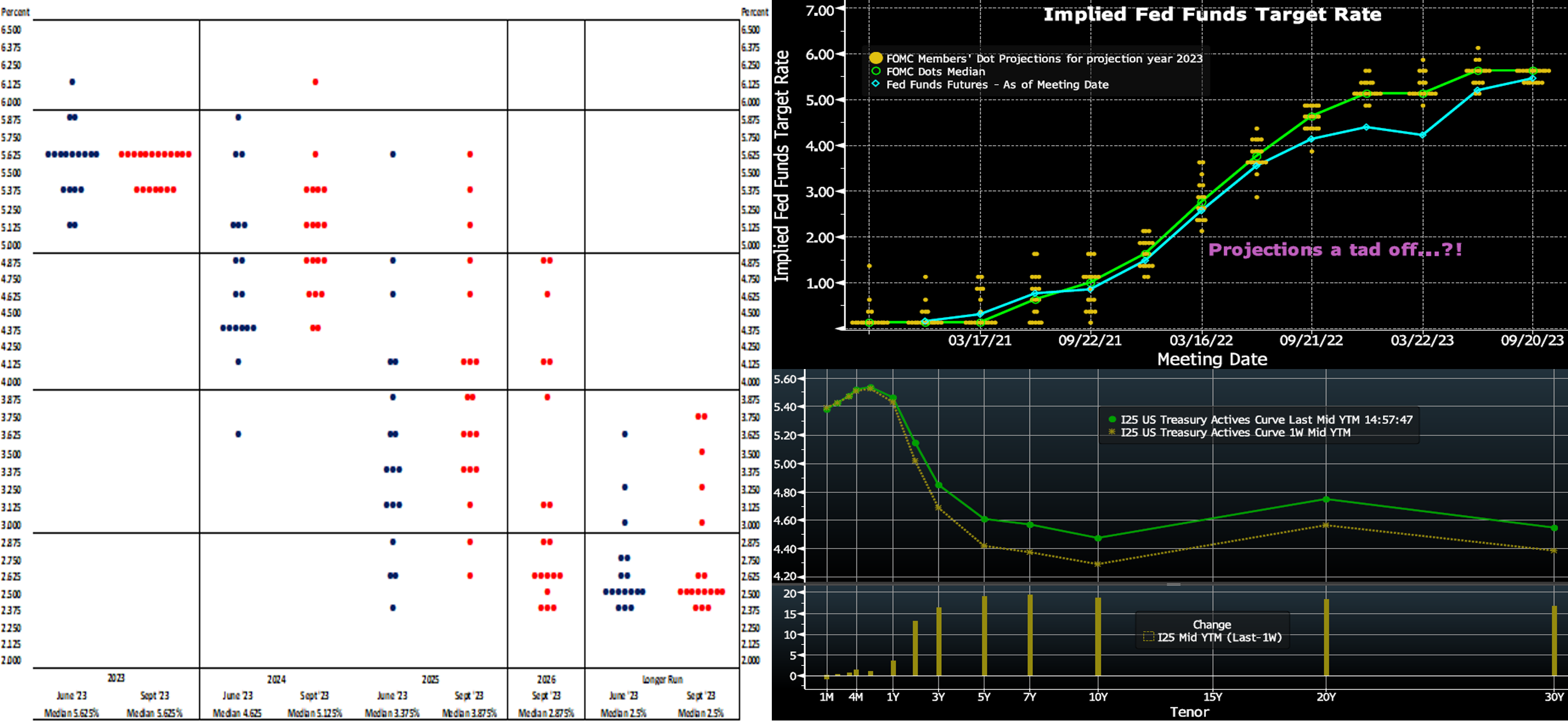
Task: Click the yellow asterisk 1W Mid YTM legend marker
Action: [x=1112, y=432]
